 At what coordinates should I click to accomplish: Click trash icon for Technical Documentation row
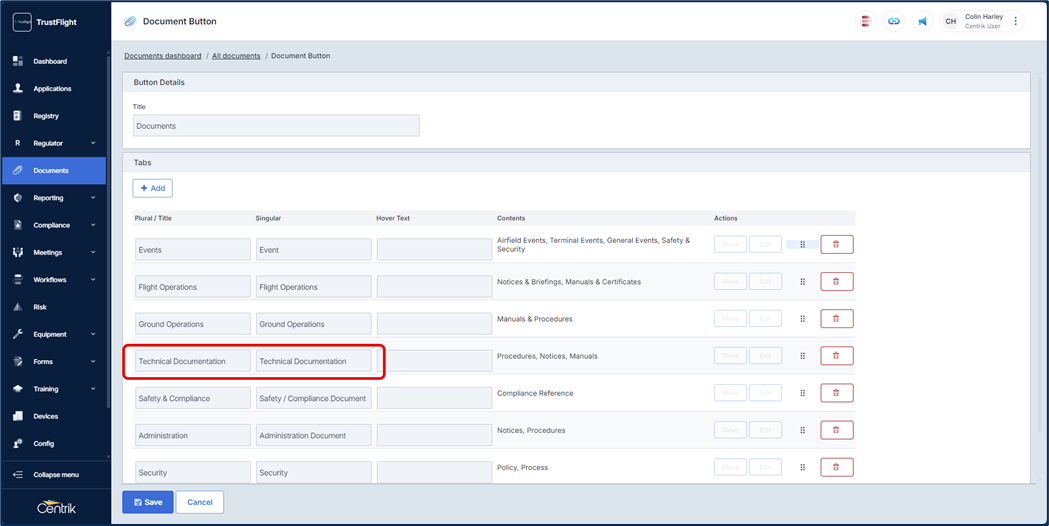coord(836,356)
